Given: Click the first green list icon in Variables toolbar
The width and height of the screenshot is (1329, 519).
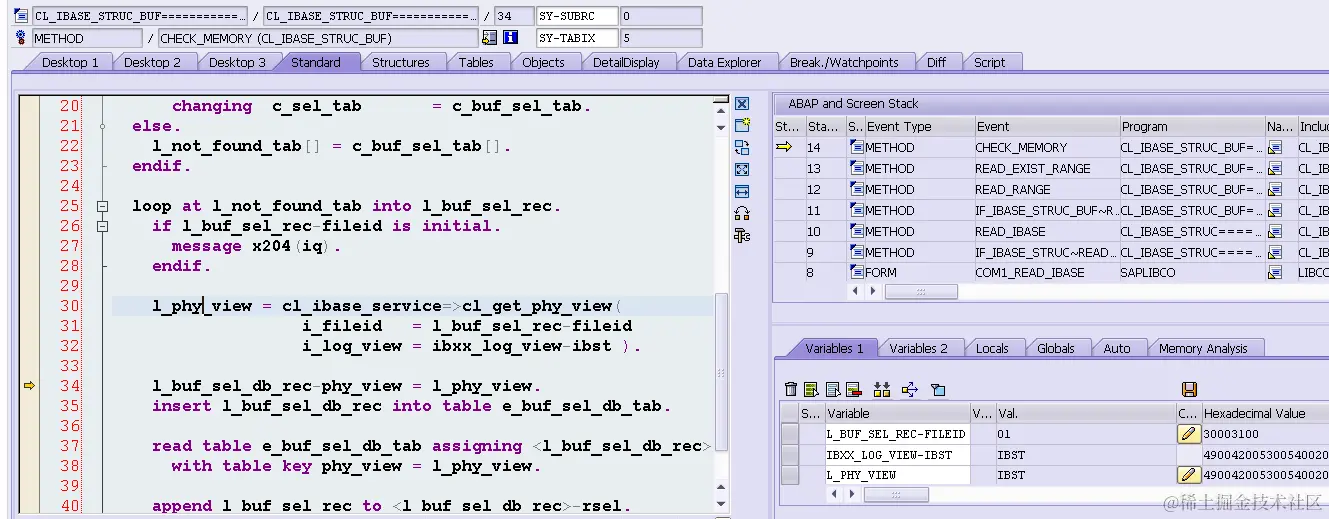Looking at the screenshot, I should pyautogui.click(x=811, y=389).
